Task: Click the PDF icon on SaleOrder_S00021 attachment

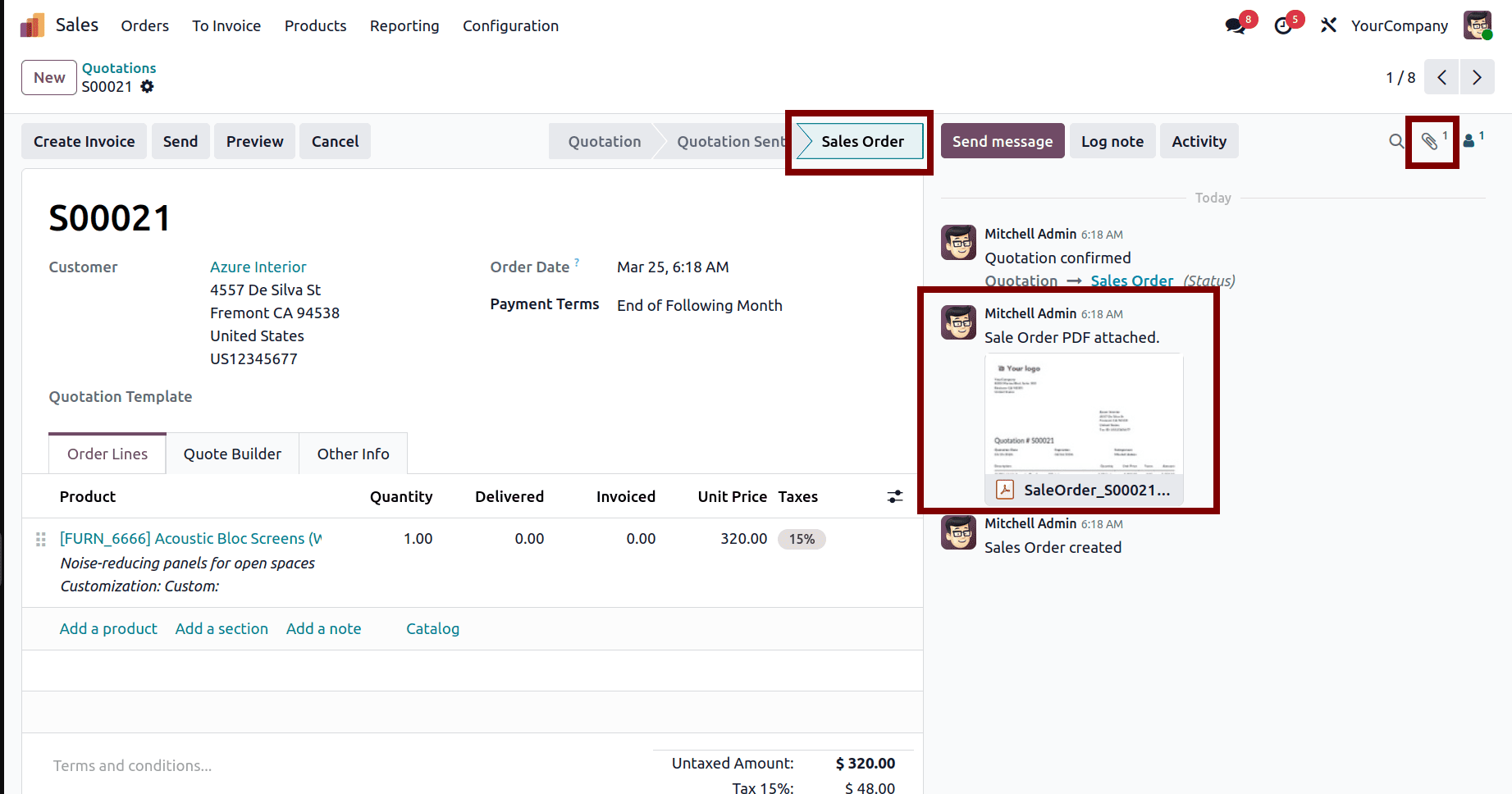Action: pyautogui.click(x=1004, y=489)
